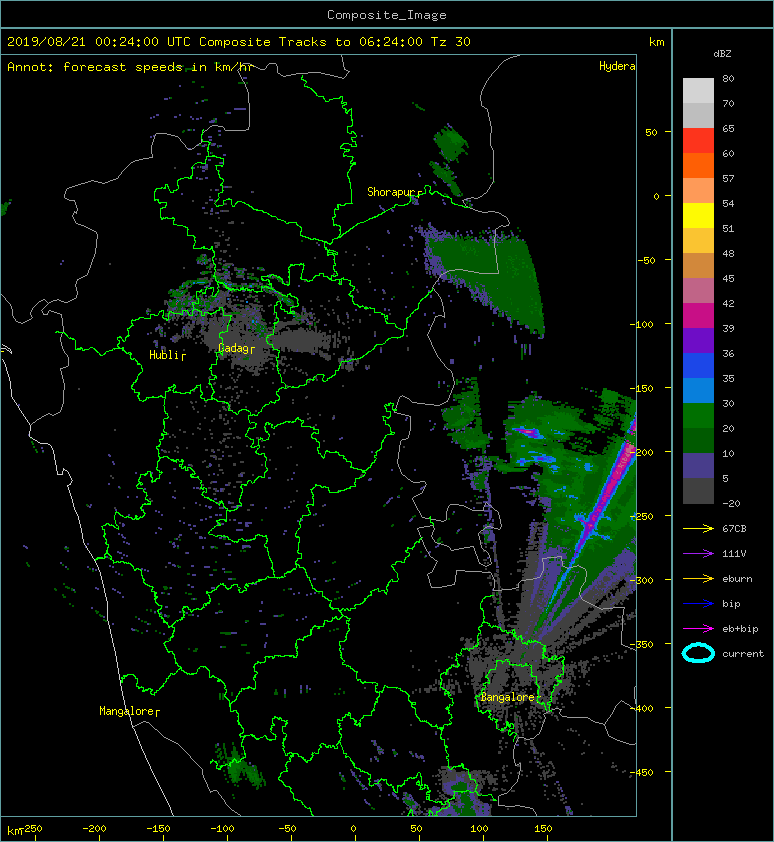Viewport: 774px width, 842px height.
Task: Pick the slate violet 5–10 dBZ swatch
Action: point(698,466)
